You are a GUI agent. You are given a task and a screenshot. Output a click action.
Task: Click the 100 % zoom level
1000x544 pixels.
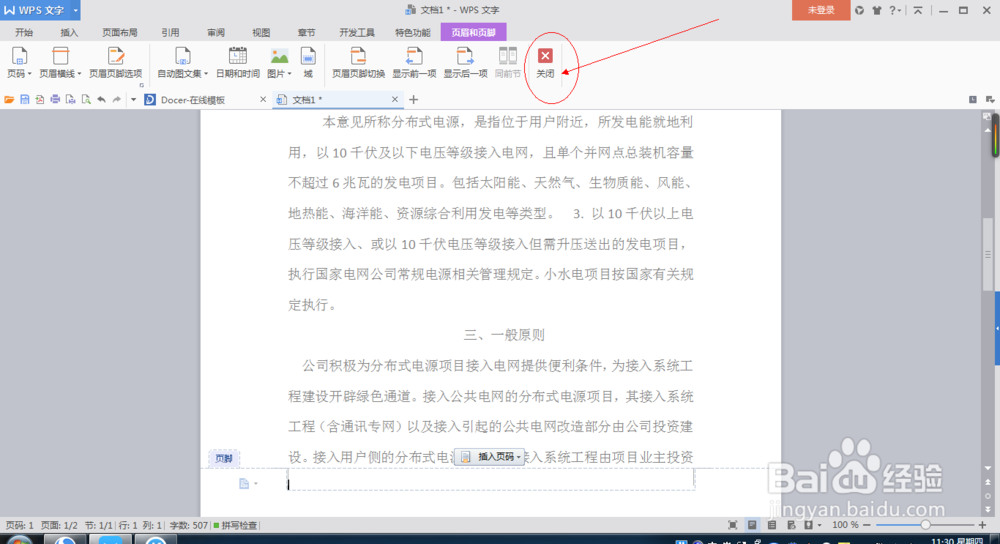pos(845,525)
